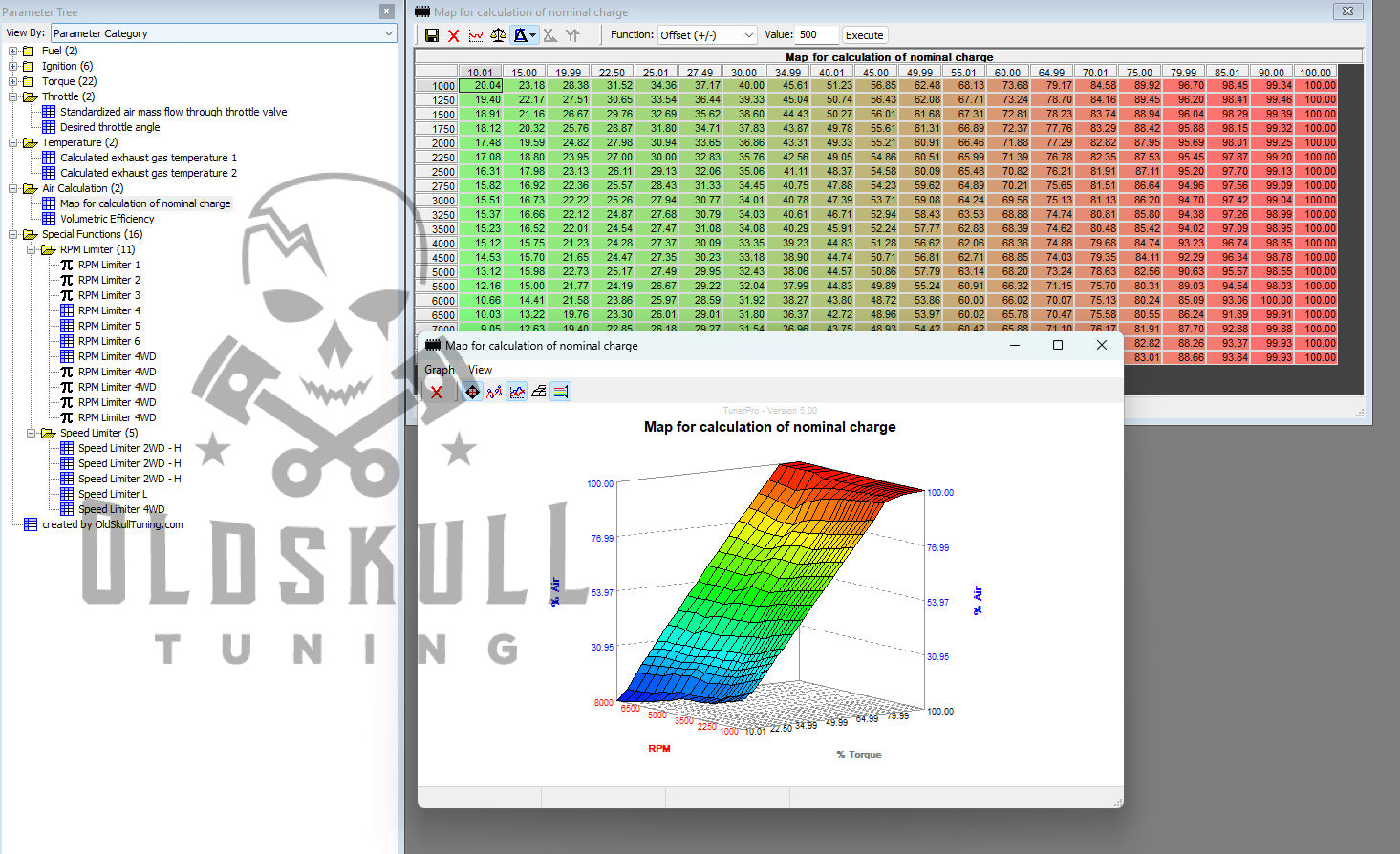Image resolution: width=1400 pixels, height=854 pixels.
Task: Click the pi icon beside RPM Limiter 2
Action: tap(67, 280)
